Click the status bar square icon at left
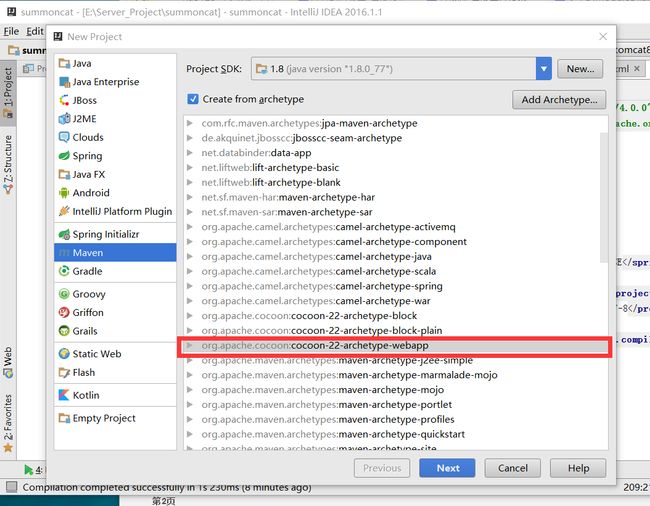This screenshot has width=650, height=506. click(12, 487)
